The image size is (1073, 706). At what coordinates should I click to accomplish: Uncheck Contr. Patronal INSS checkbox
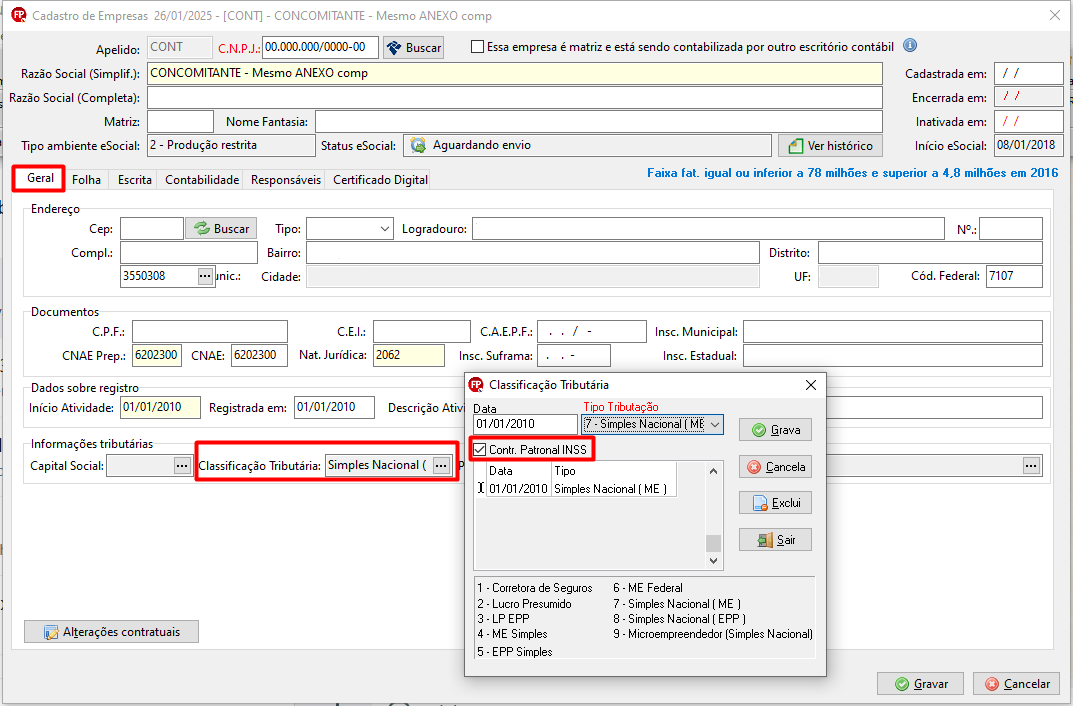click(480, 449)
